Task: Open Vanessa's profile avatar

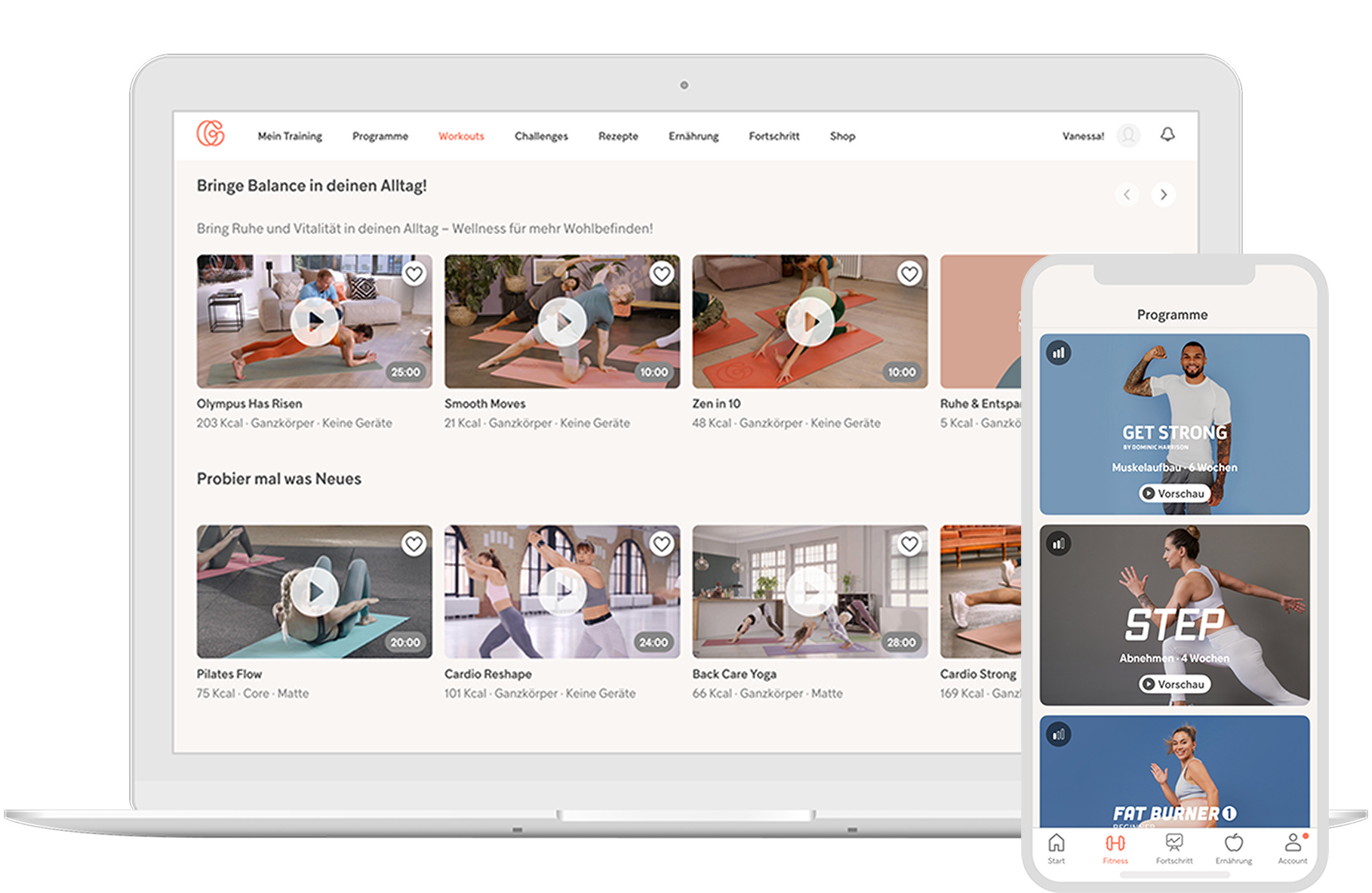Action: 1128,135
